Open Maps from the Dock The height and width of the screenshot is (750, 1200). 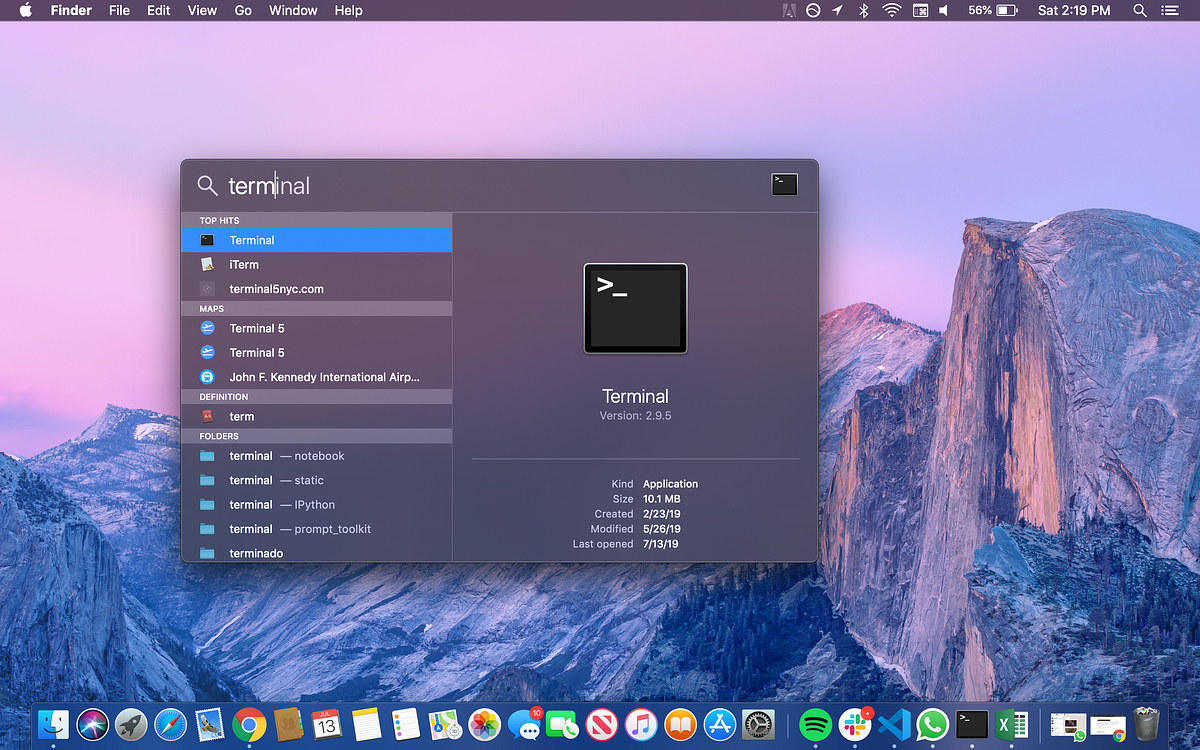pyautogui.click(x=444, y=724)
